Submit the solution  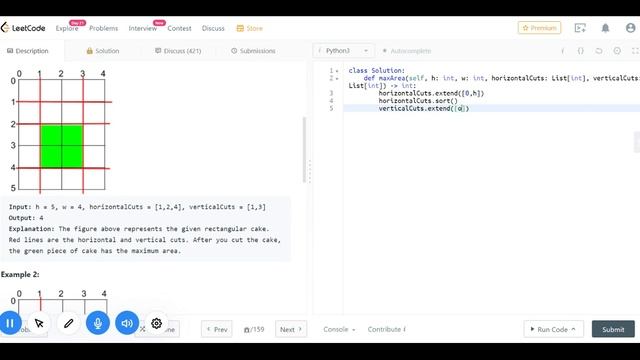(613, 329)
